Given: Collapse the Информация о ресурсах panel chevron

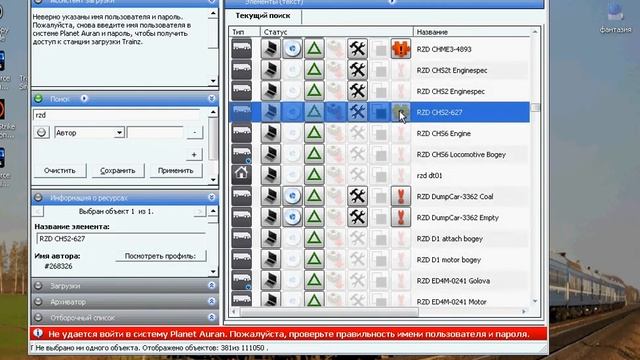Looking at the screenshot, I should click(x=211, y=198).
